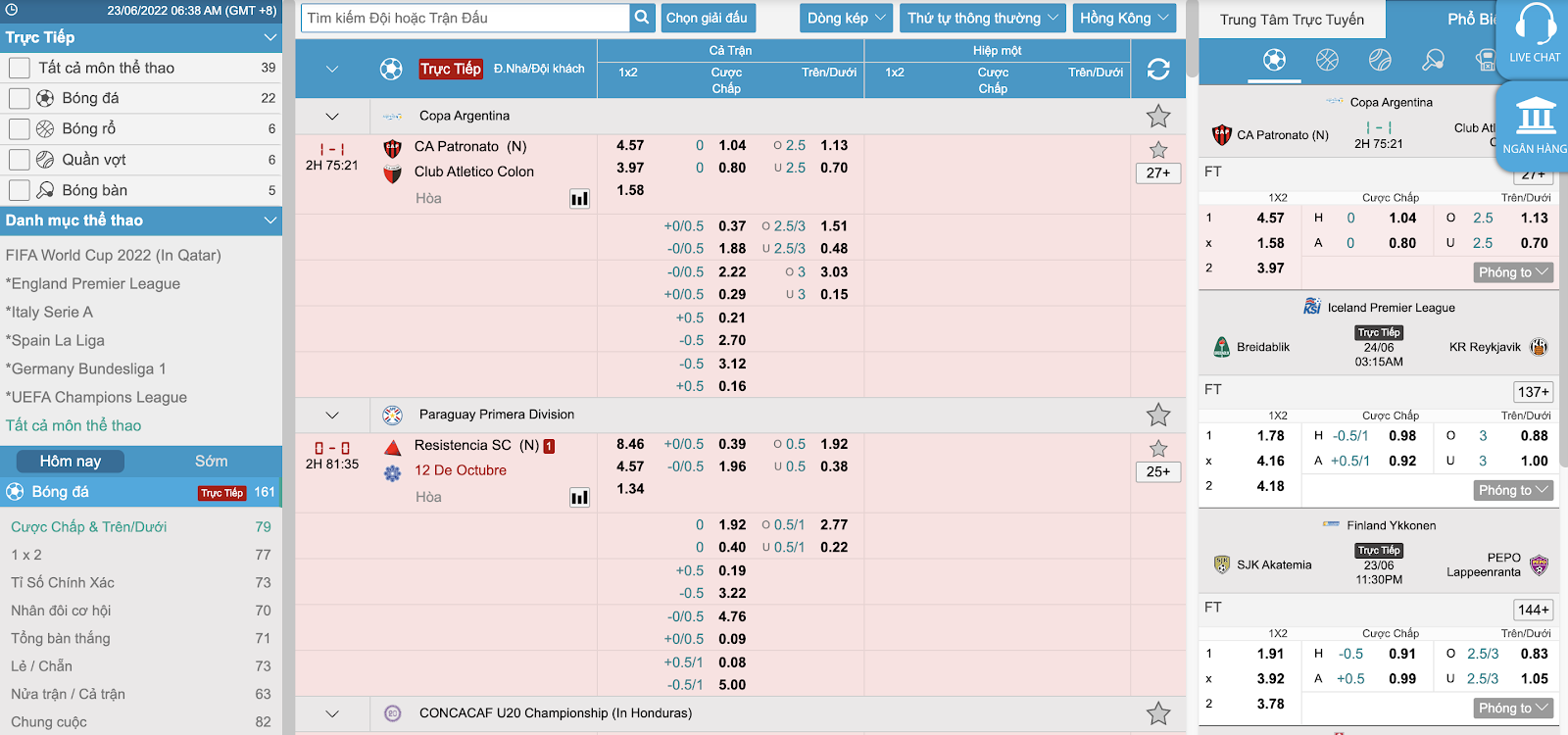Select the 1 x 2 market
1568x735 pixels.
pyautogui.click(x=26, y=555)
